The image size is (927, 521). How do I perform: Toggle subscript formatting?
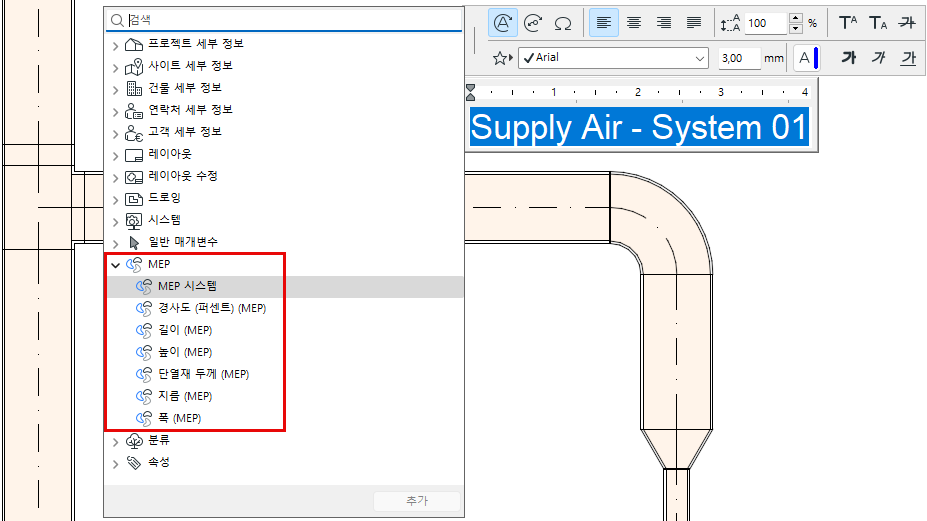click(878, 23)
